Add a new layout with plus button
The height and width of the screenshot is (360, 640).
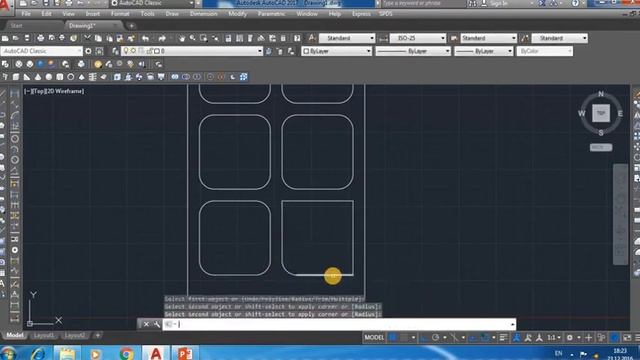(98, 336)
